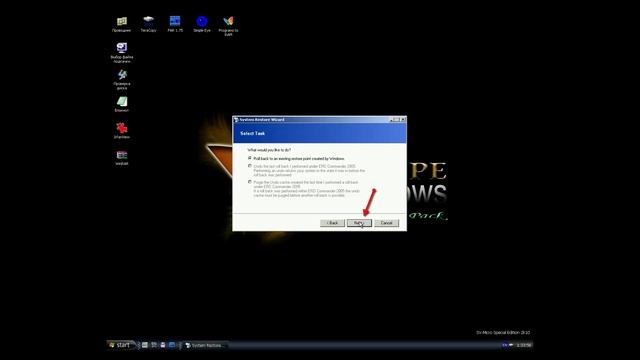The height and width of the screenshot is (360, 640).
Task: Select roll back to existing restore point option
Action: click(x=250, y=158)
